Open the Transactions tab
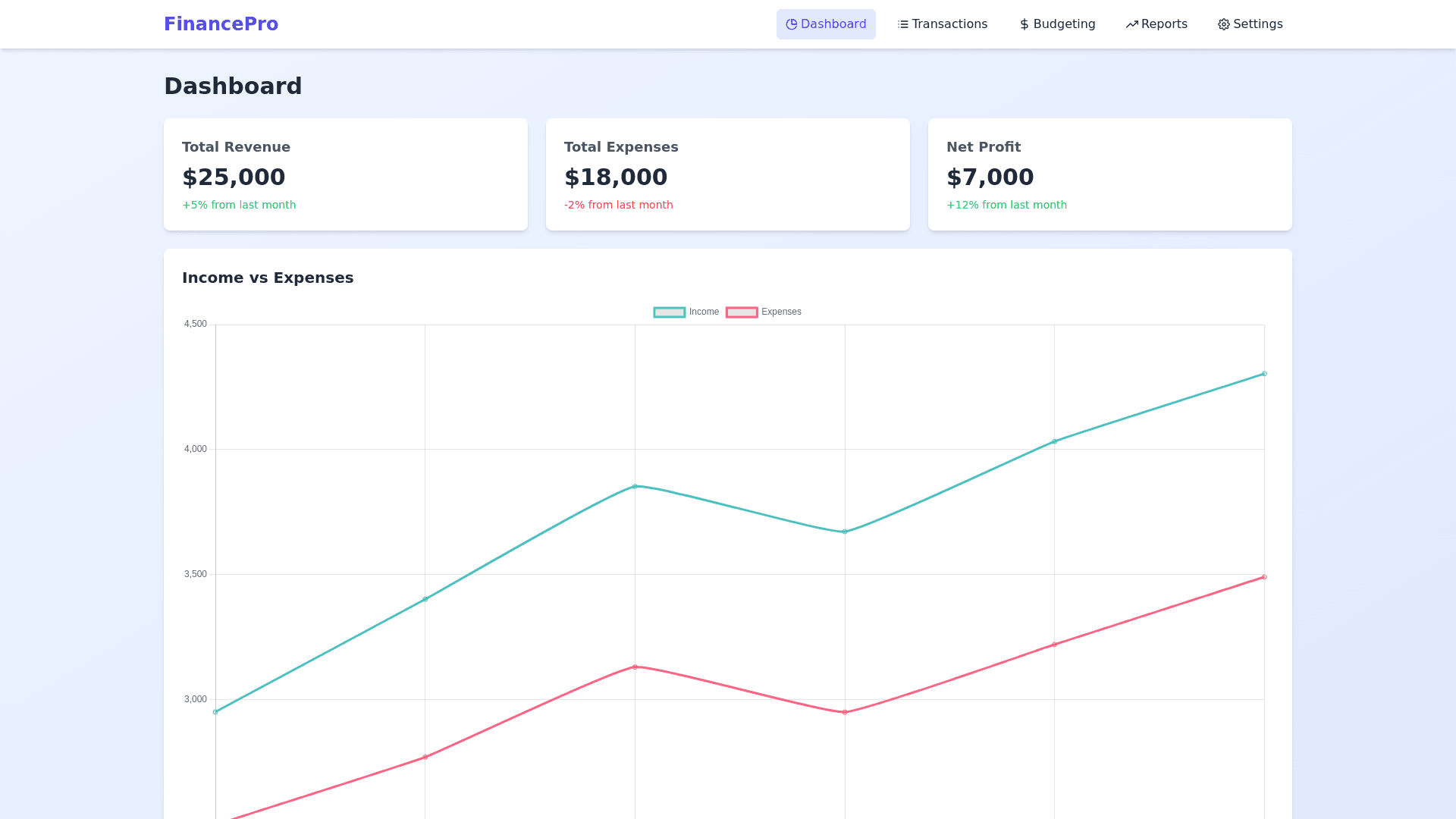Image resolution: width=1456 pixels, height=819 pixels. click(x=942, y=24)
